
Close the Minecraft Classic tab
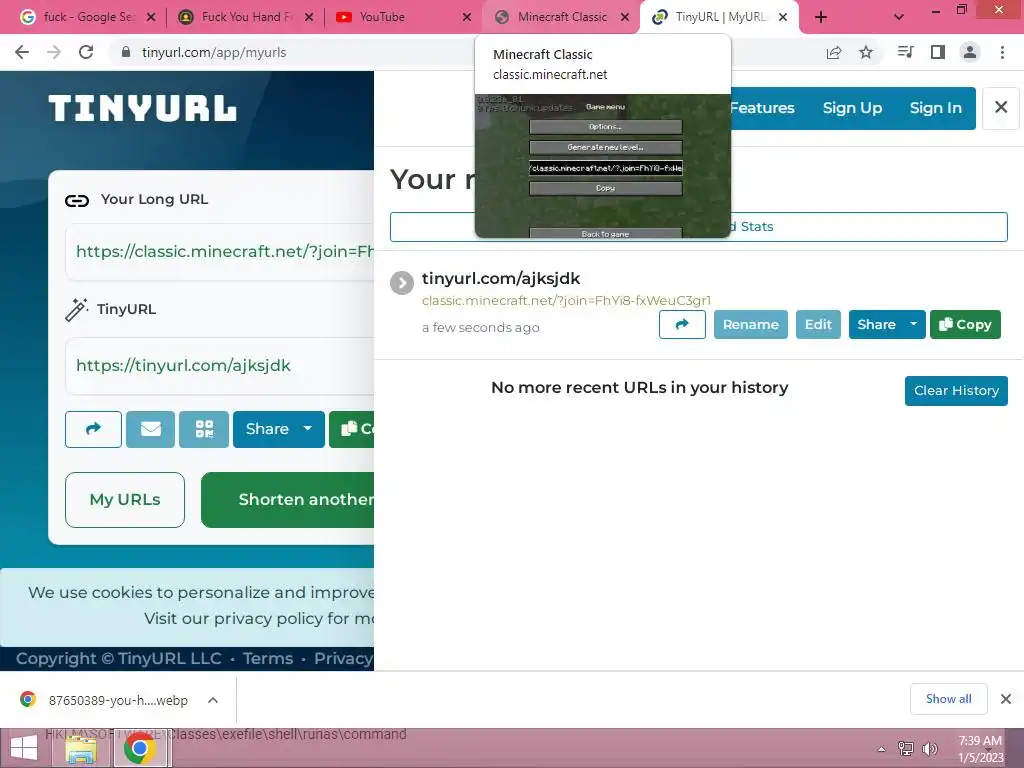coord(625,17)
